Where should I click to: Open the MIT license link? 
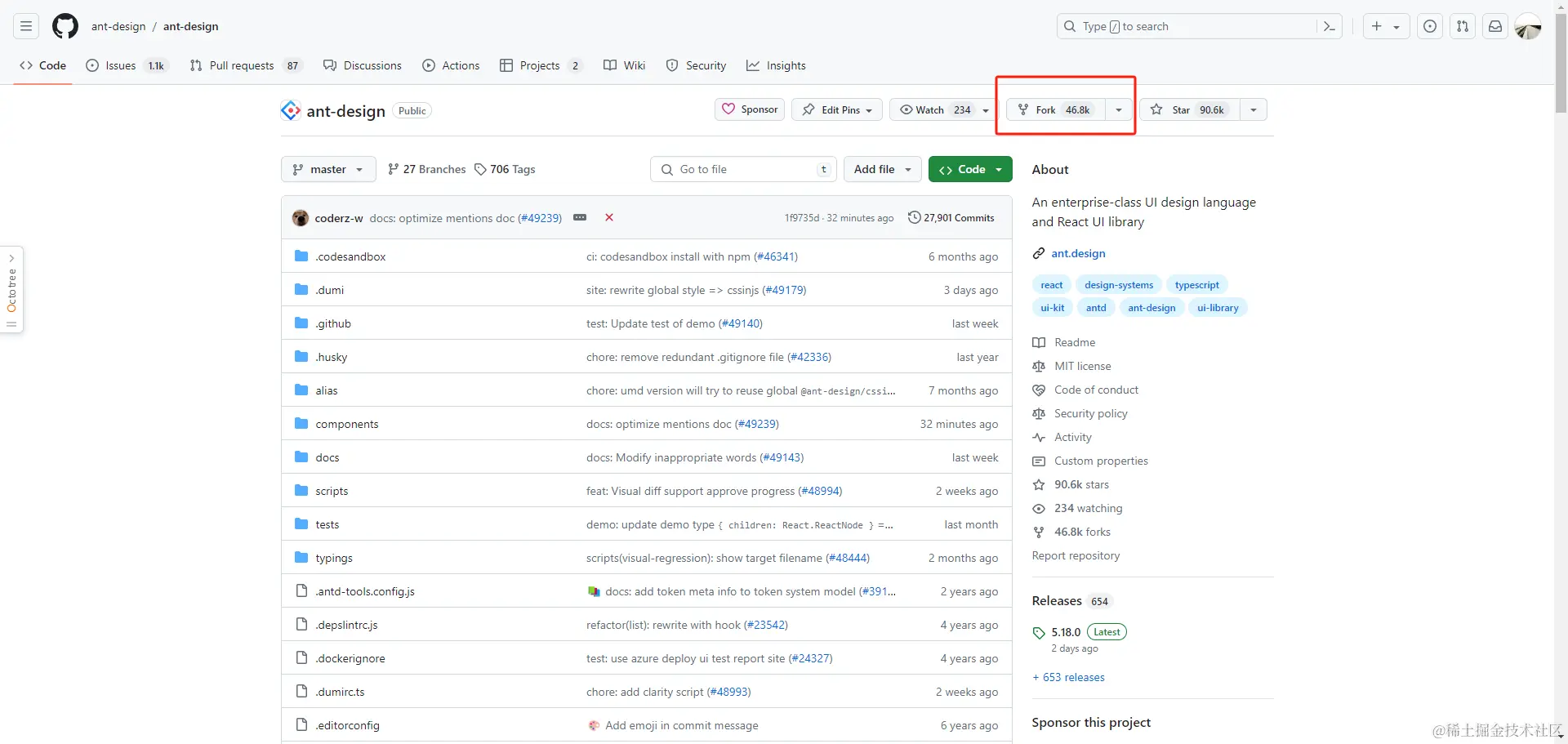tap(1082, 366)
